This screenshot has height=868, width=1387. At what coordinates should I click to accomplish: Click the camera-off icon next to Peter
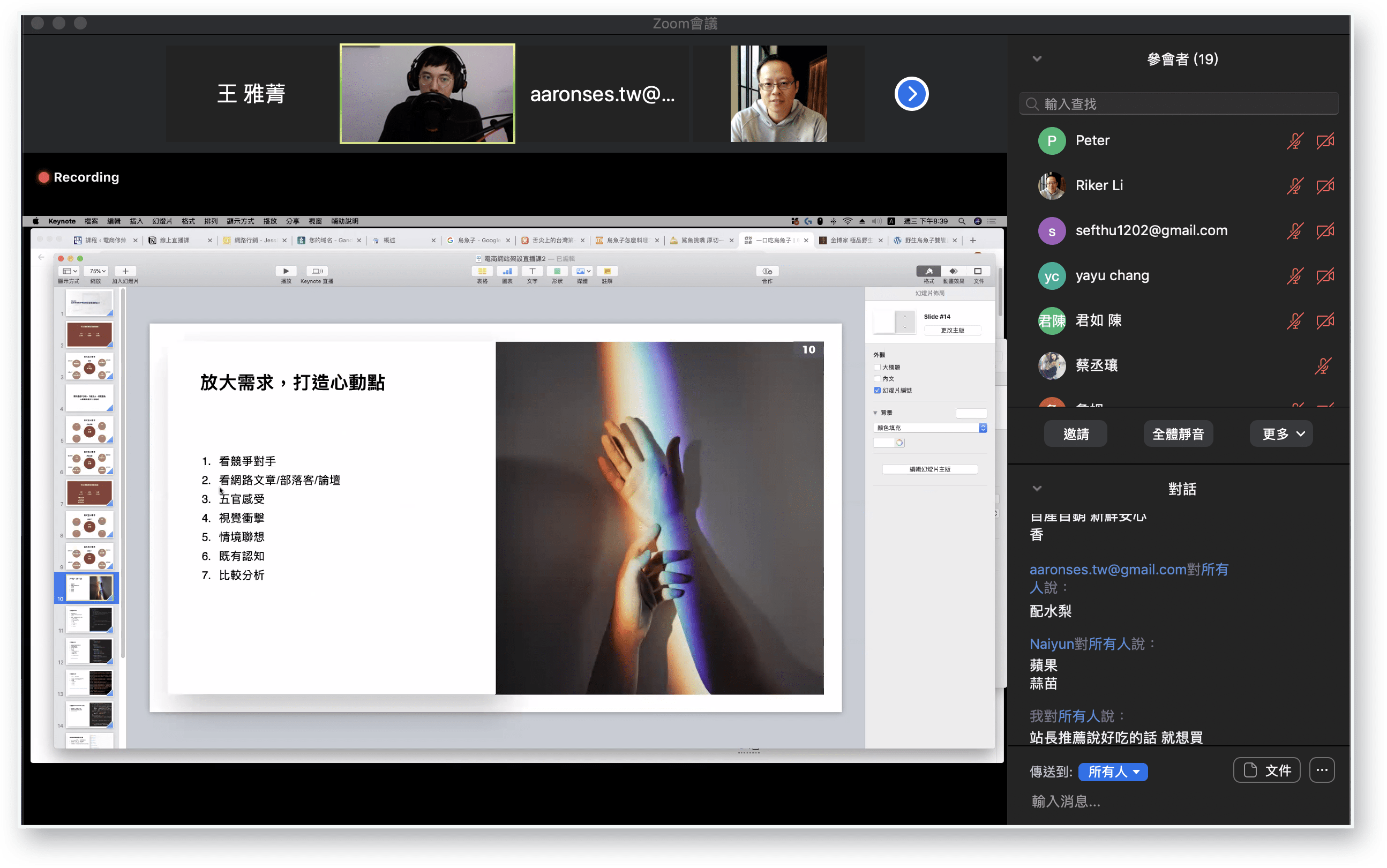[1324, 141]
